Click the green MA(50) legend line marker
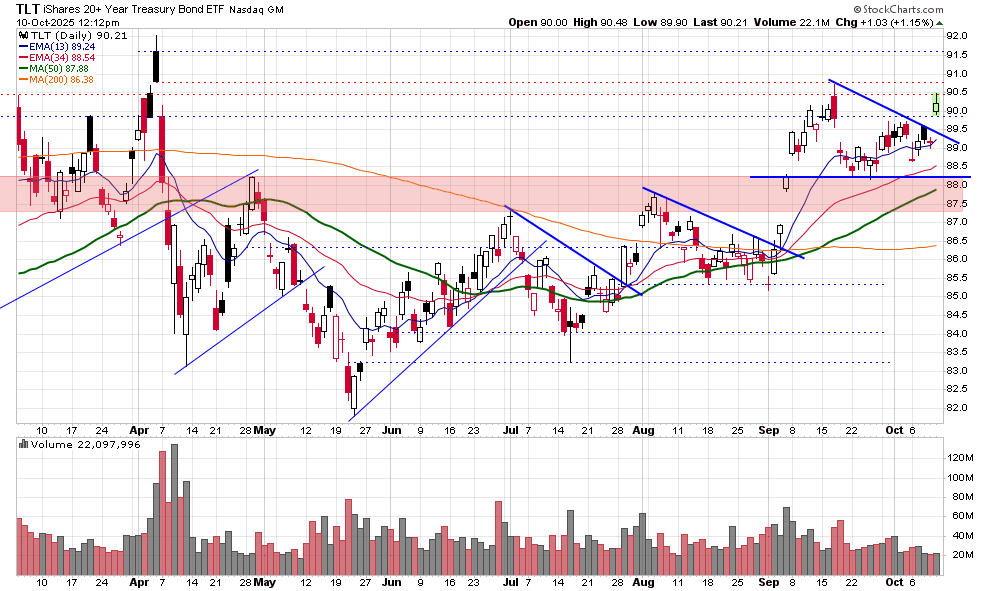The image size is (990, 591). pyautogui.click(x=22, y=68)
